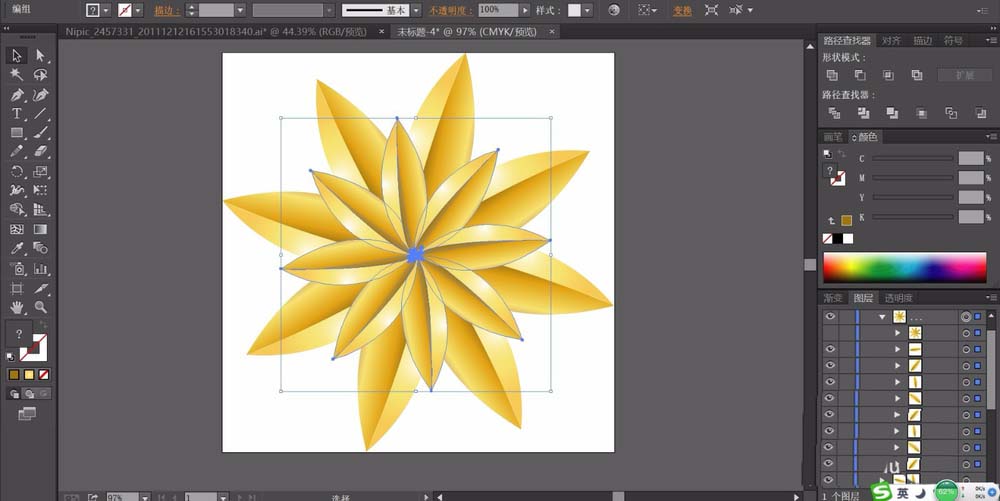1000x501 pixels.
Task: Apply None button under toolbox fill
Action: pos(44,375)
